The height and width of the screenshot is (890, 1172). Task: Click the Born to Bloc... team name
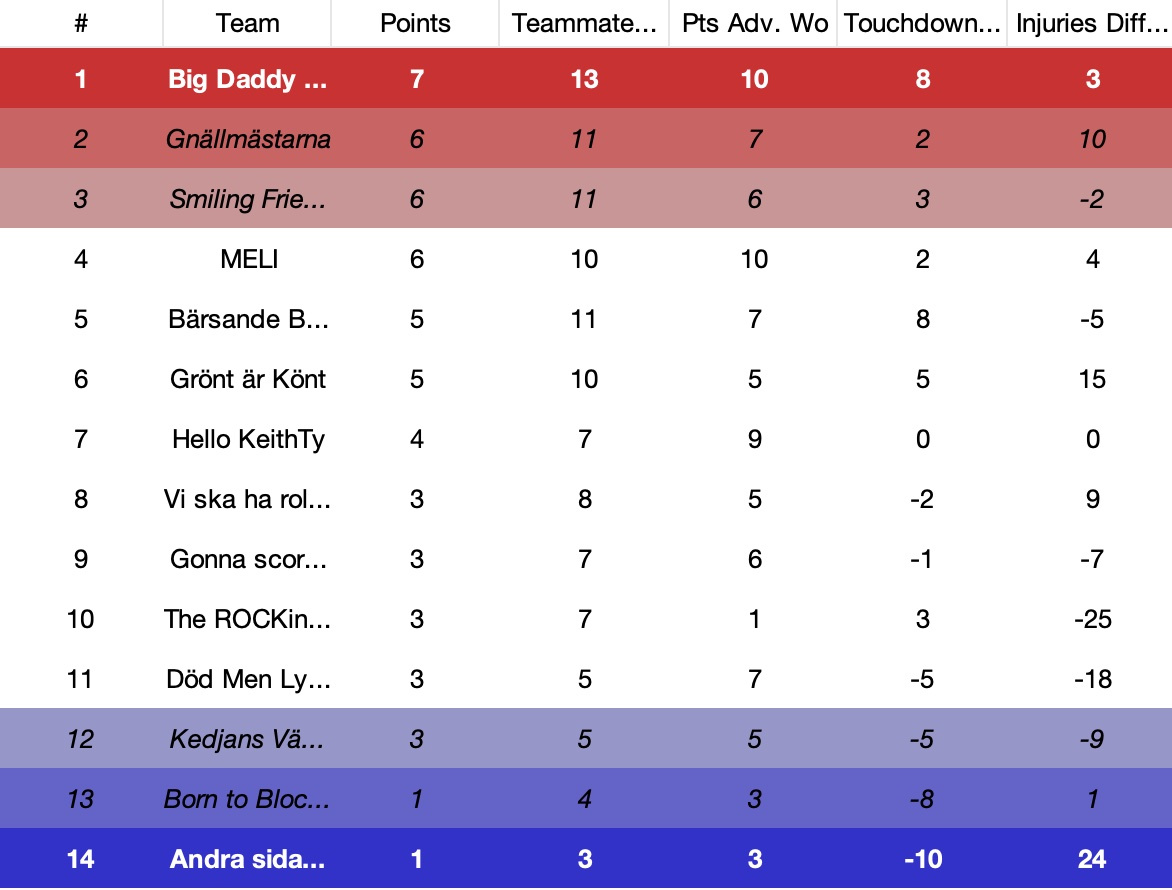(247, 799)
